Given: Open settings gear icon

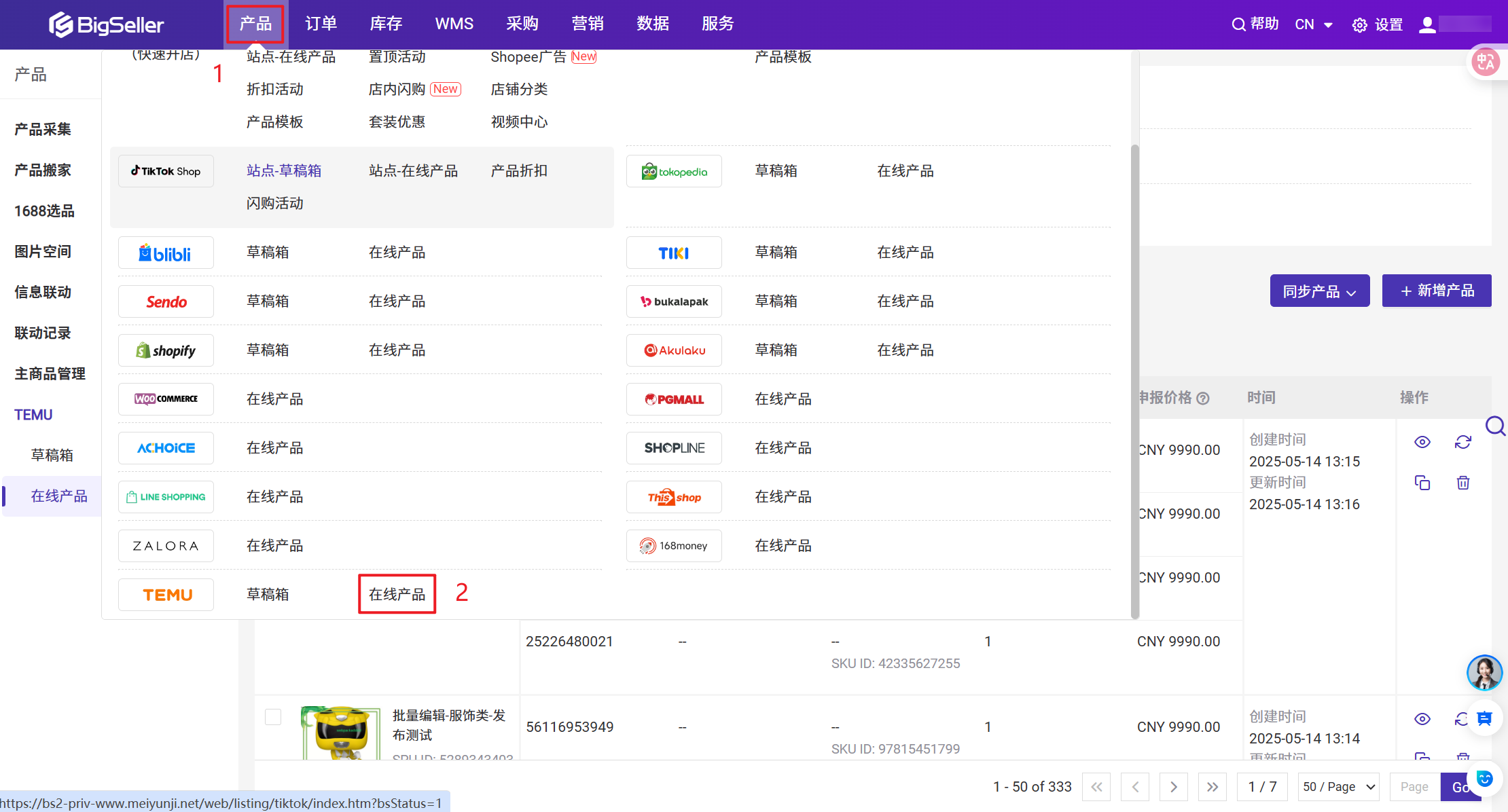Looking at the screenshot, I should tap(1359, 25).
